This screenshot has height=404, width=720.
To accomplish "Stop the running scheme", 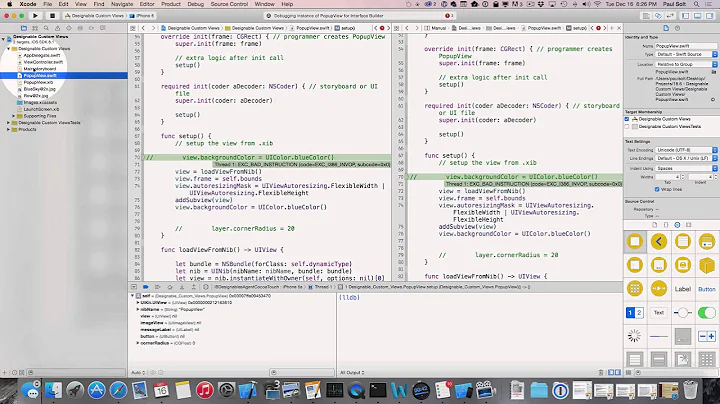I will click(52, 16).
